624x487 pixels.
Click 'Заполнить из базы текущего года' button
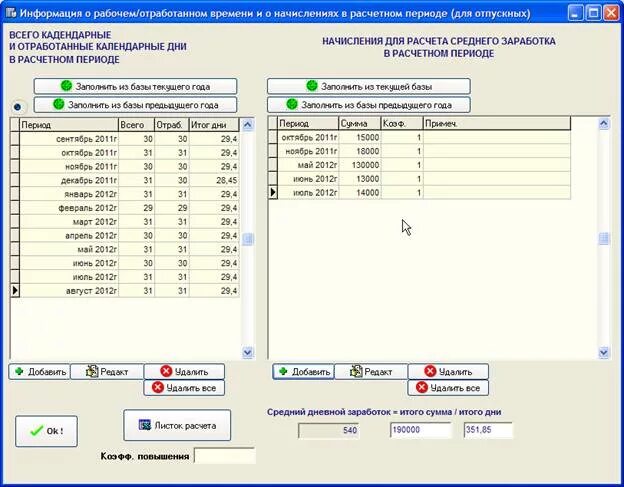point(135,86)
